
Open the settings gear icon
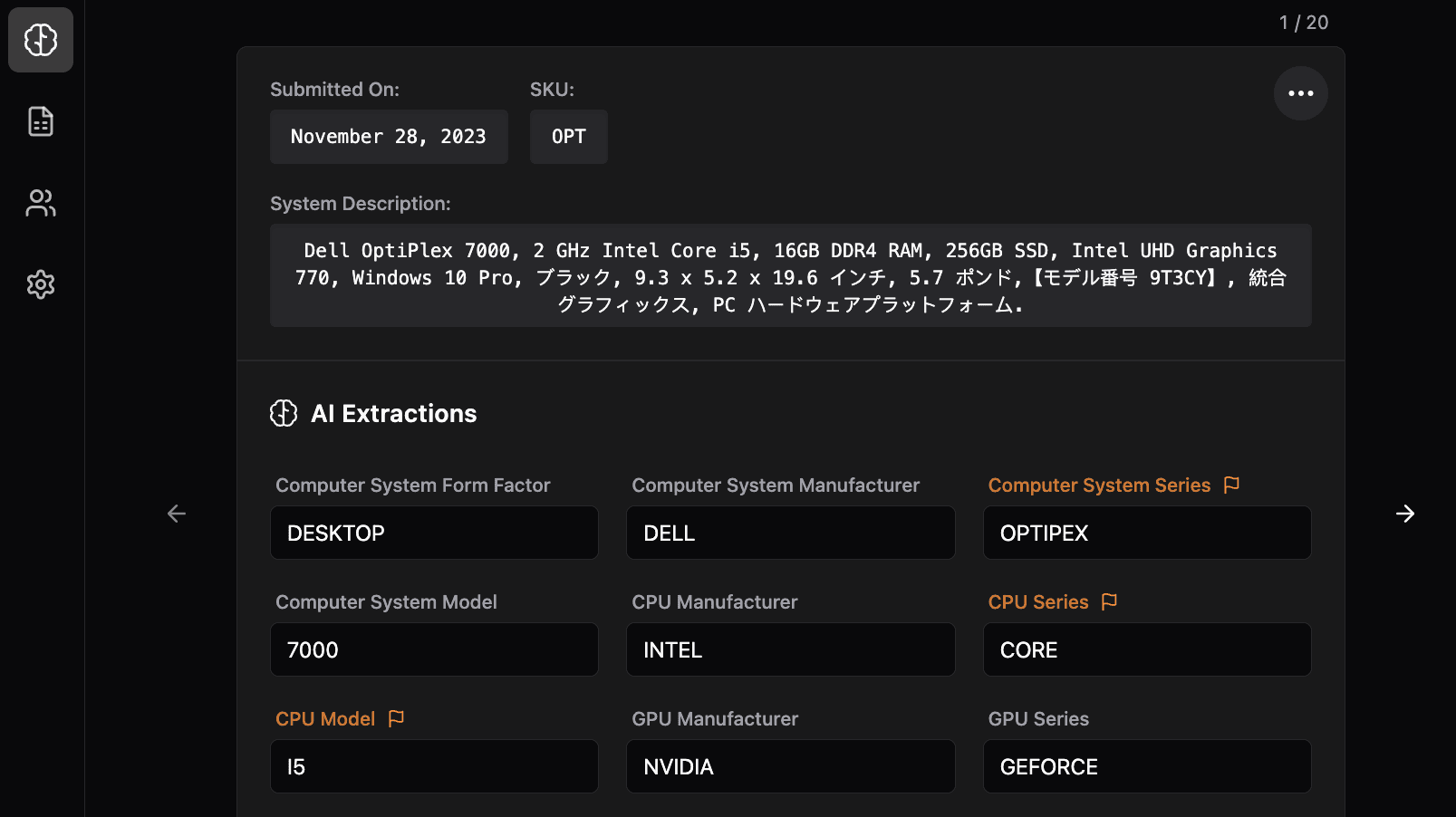click(41, 284)
